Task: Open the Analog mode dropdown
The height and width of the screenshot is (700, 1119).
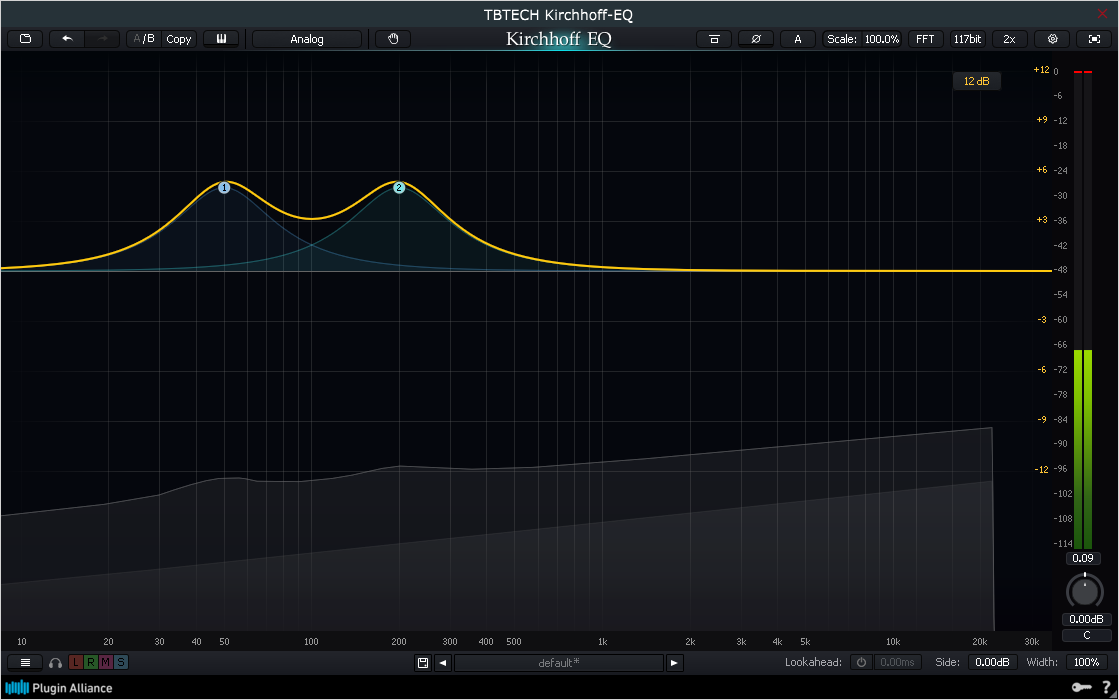Action: point(307,39)
